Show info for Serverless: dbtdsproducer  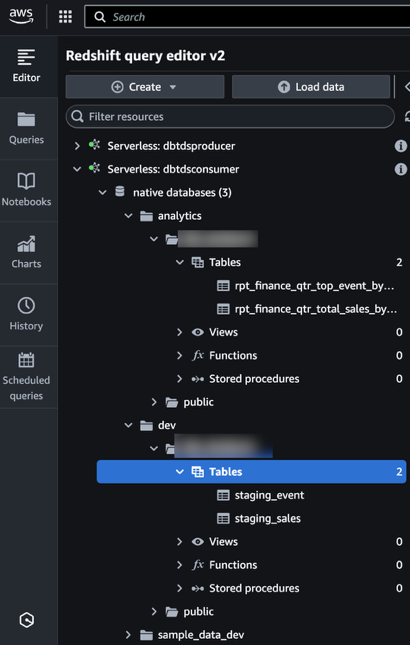pyautogui.click(x=401, y=146)
